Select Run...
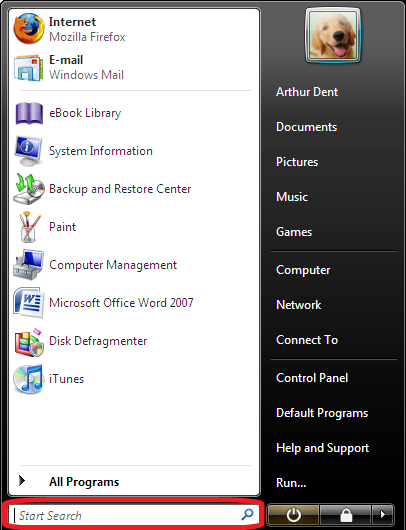The width and height of the screenshot is (406, 530). pyautogui.click(x=291, y=483)
